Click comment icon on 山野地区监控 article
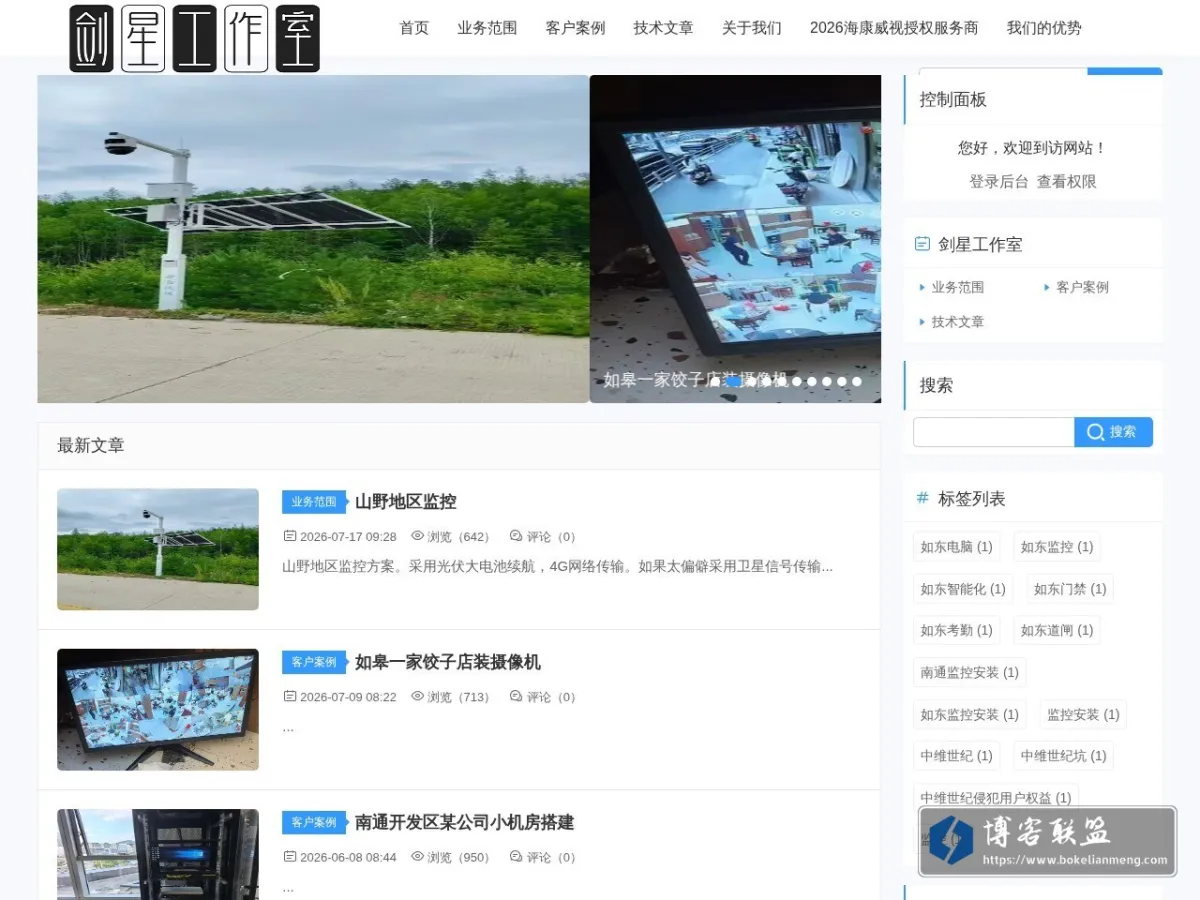The width and height of the screenshot is (1200, 900). coord(516,536)
